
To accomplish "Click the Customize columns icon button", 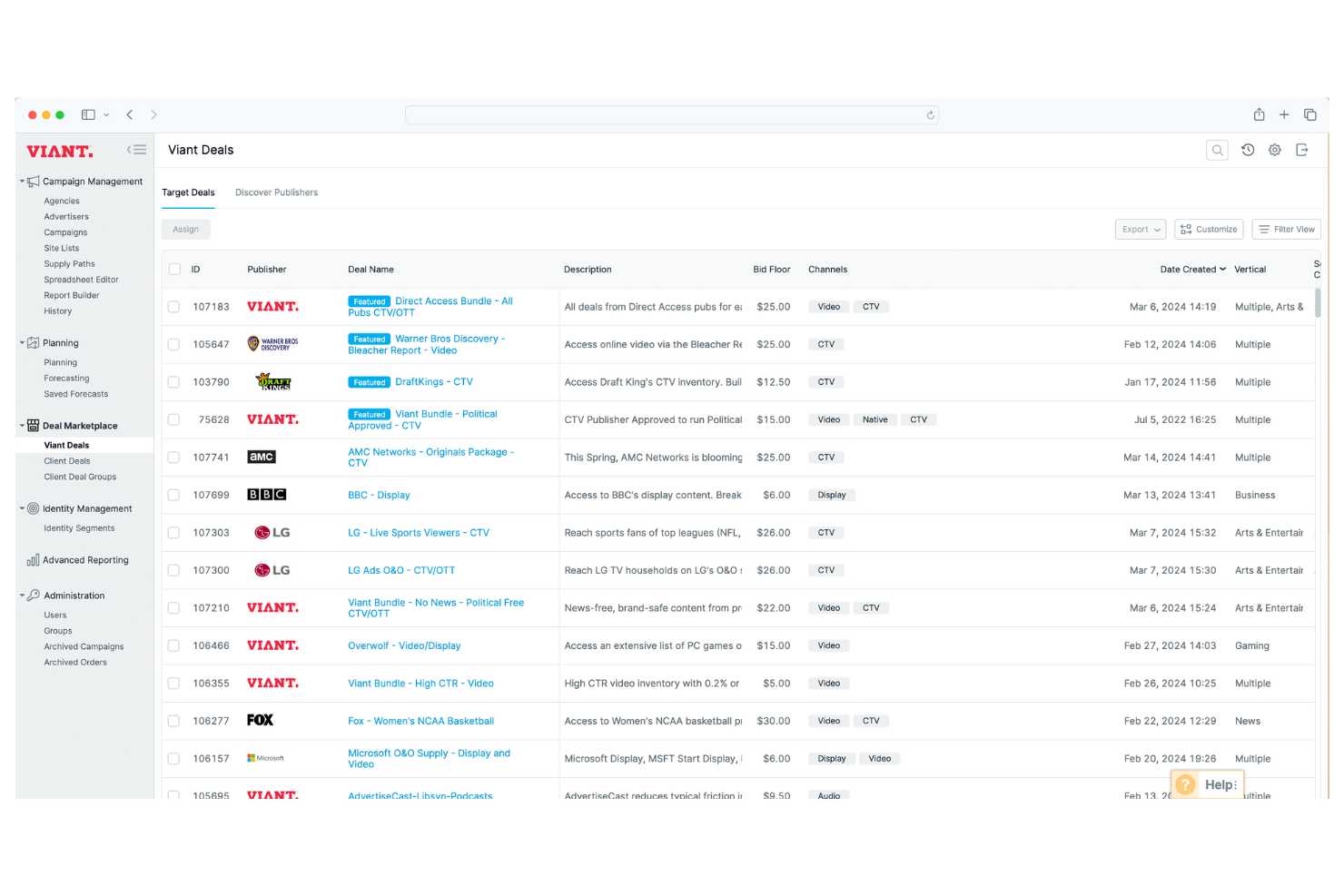I will pyautogui.click(x=1209, y=229).
